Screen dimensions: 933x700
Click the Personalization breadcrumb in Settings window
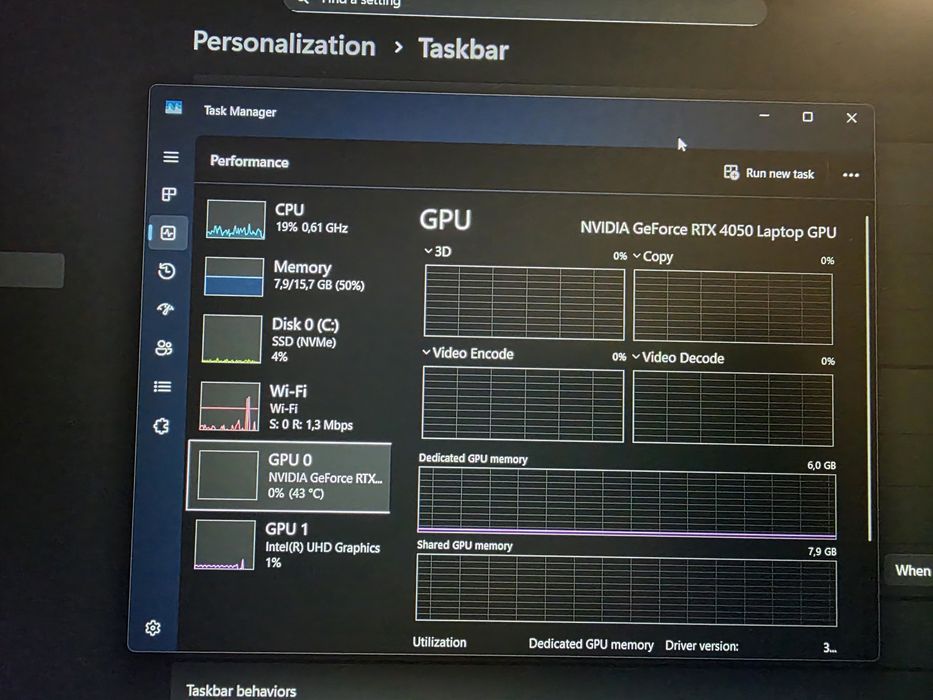pyautogui.click(x=284, y=44)
